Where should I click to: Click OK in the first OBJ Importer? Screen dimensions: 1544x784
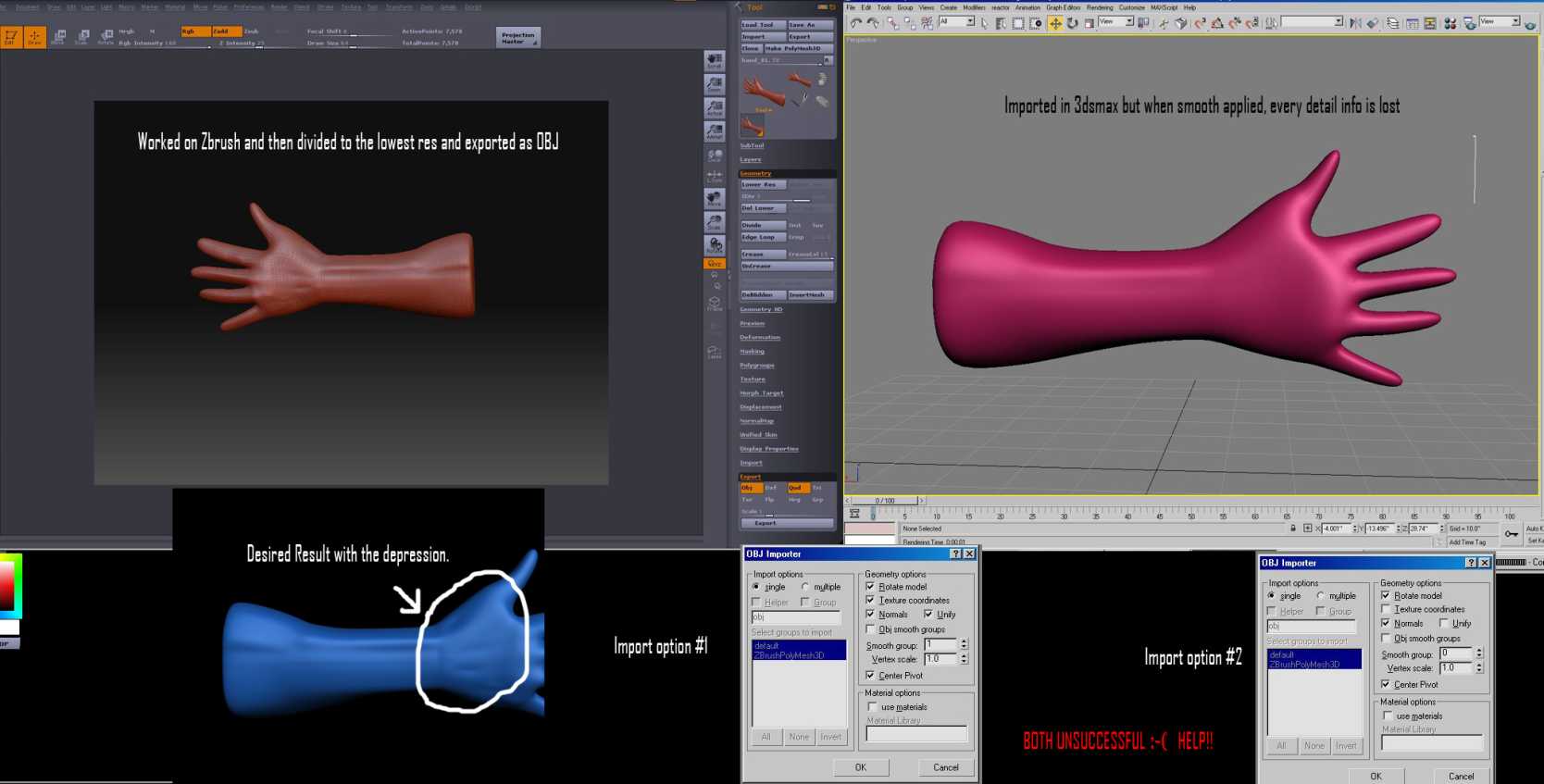click(x=861, y=767)
